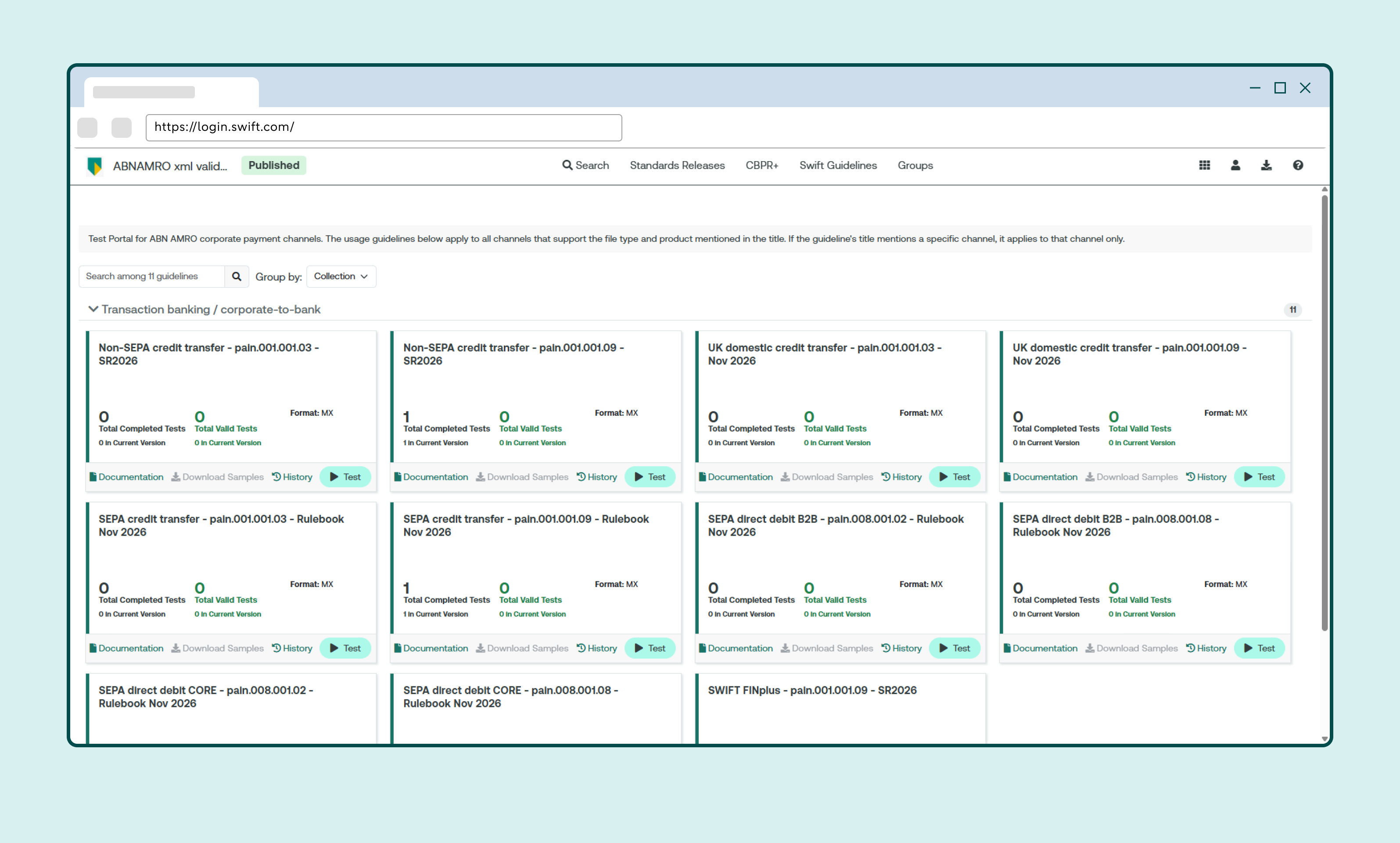
Task: Click the browser tab placeholder
Action: point(172,92)
